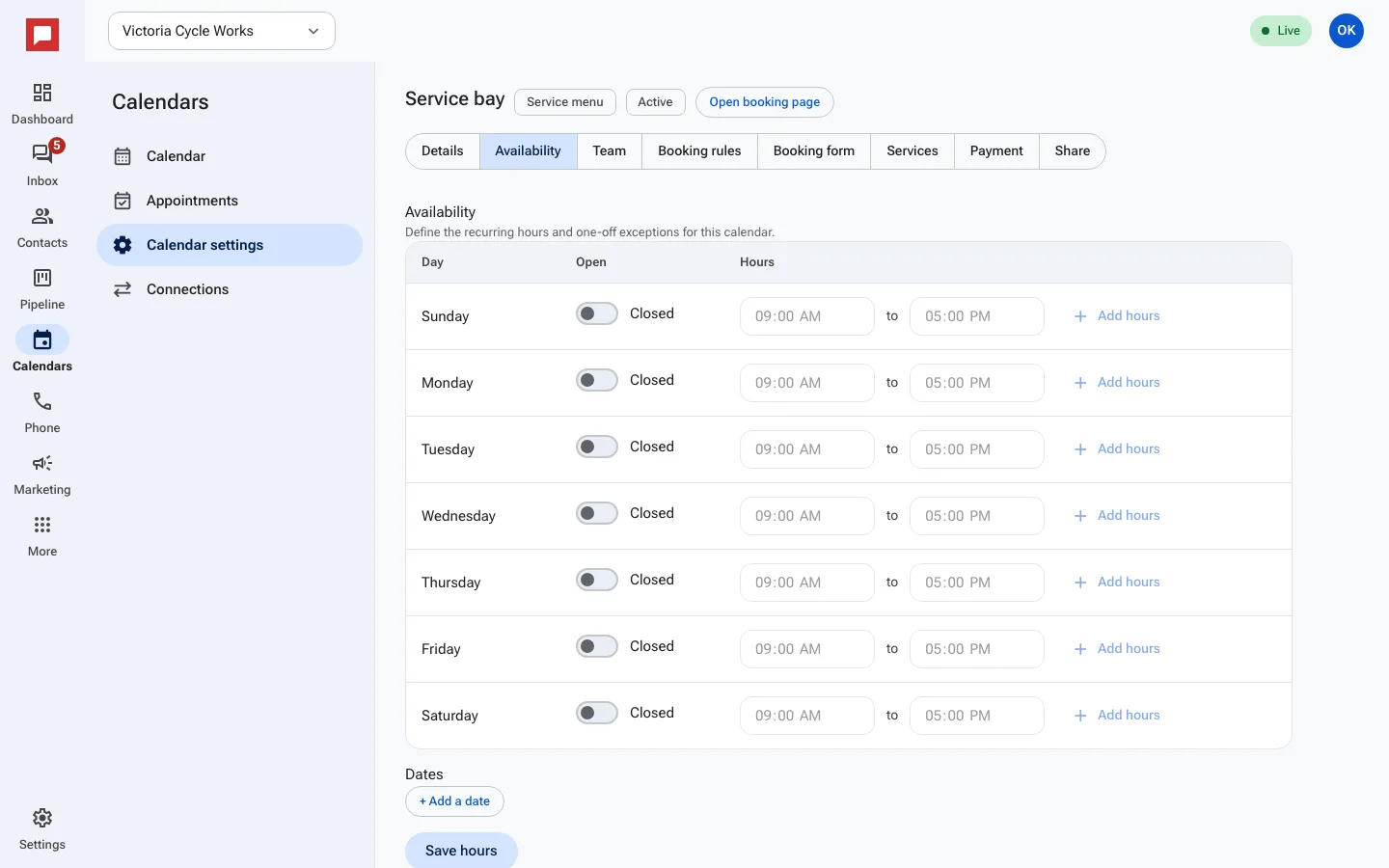The height and width of the screenshot is (868, 1389).
Task: Click Add hours for Monday
Action: pos(1116,383)
